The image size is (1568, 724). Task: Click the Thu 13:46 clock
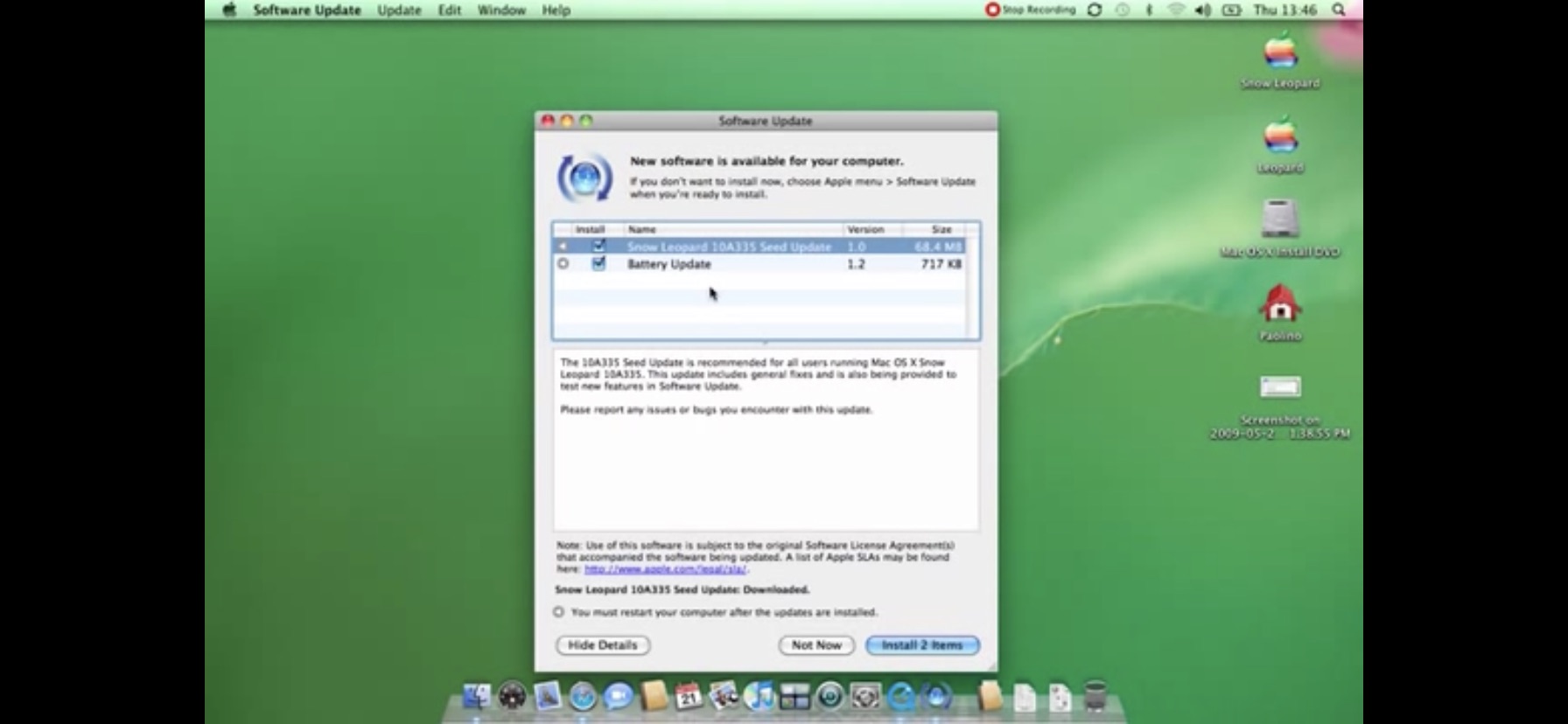[1284, 10]
